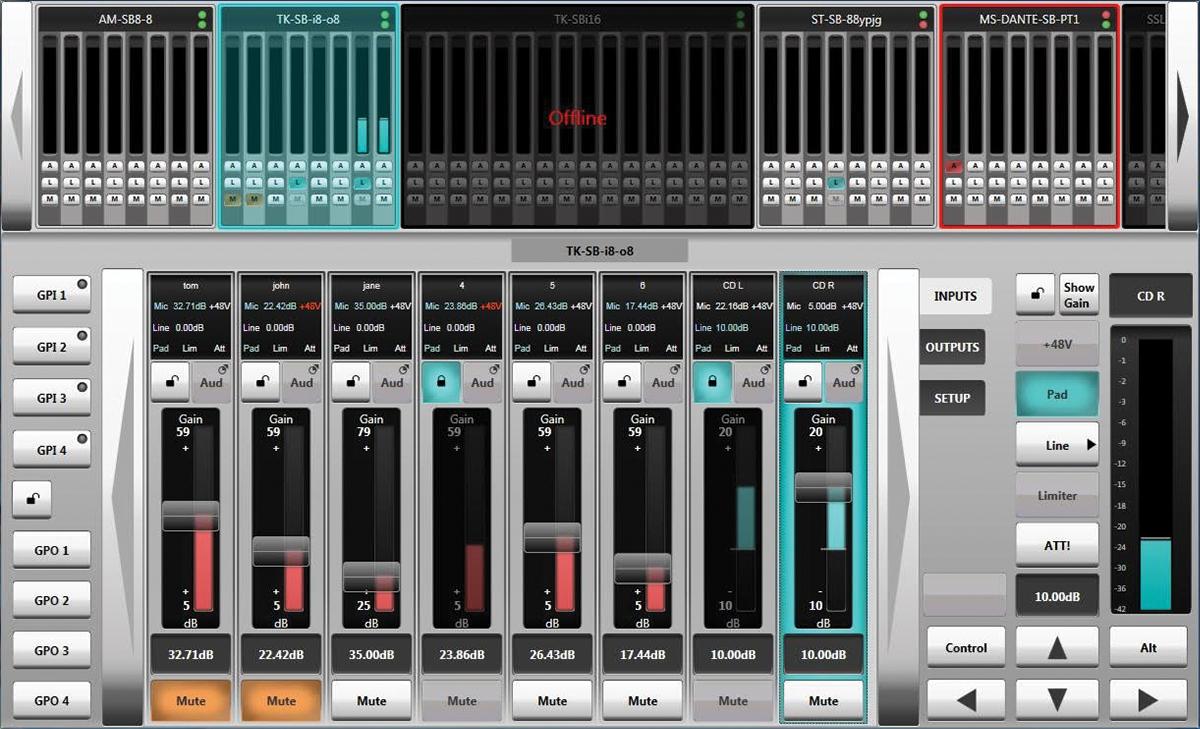Screen dimensions: 1200x729
Task: Disable the Pad button for CD R
Action: coord(1057,395)
